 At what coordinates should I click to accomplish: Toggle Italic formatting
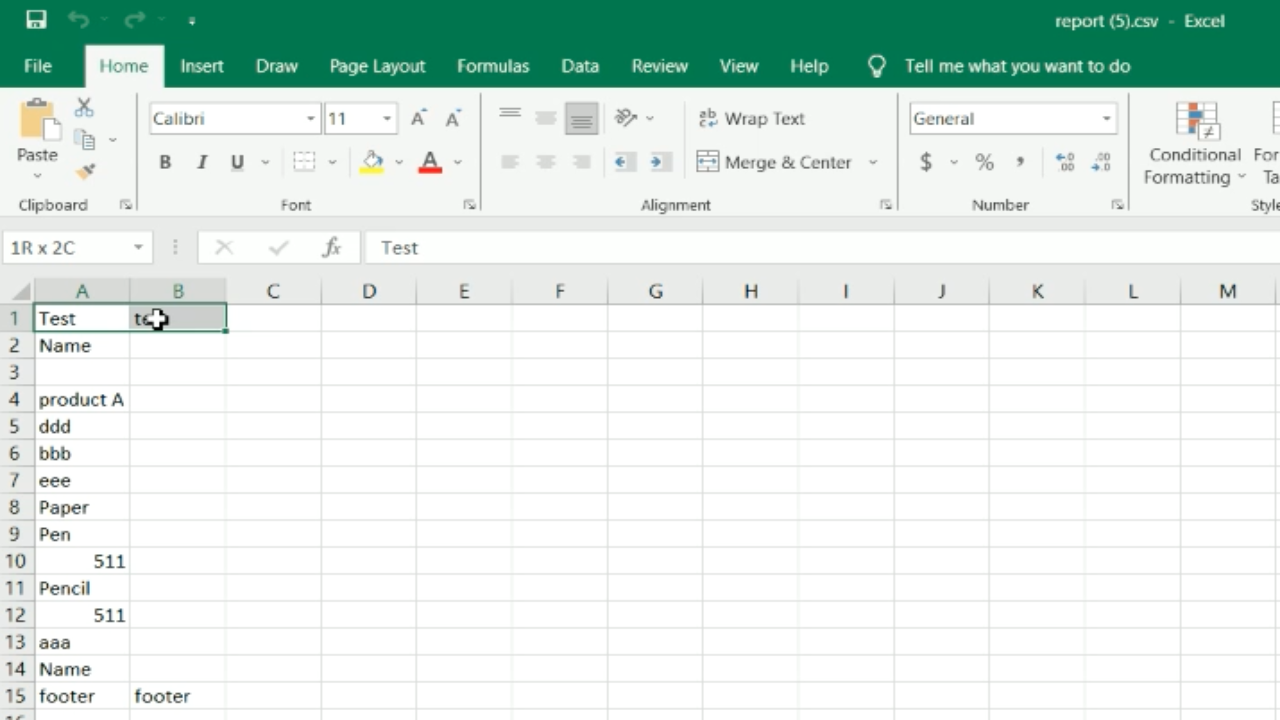(201, 162)
